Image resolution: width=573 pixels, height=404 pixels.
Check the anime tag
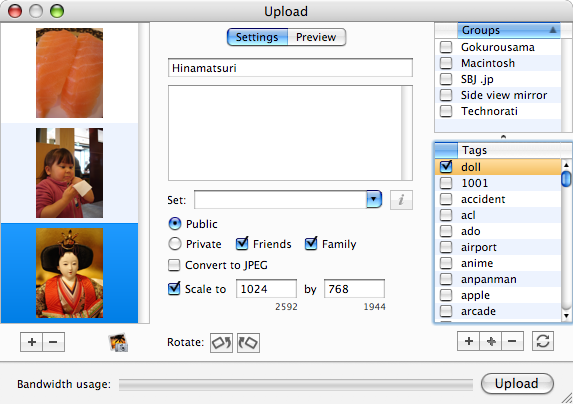tap(446, 263)
